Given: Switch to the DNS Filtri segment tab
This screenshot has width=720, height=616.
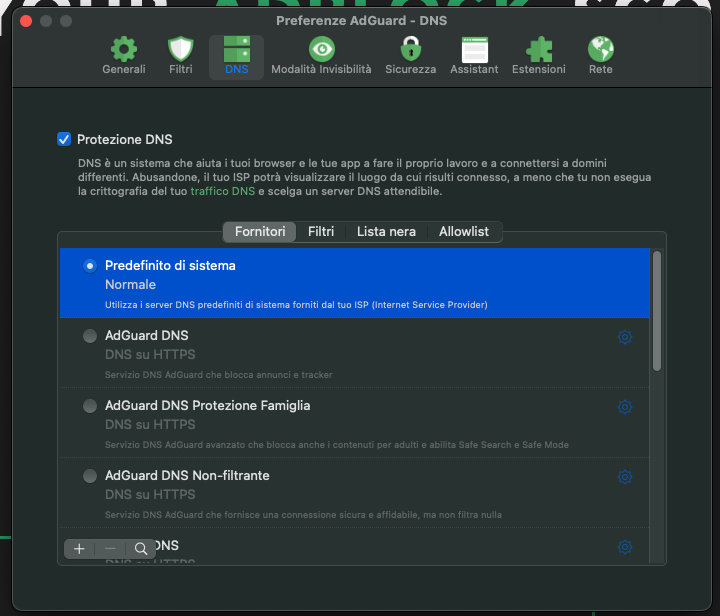Looking at the screenshot, I should 321,232.
